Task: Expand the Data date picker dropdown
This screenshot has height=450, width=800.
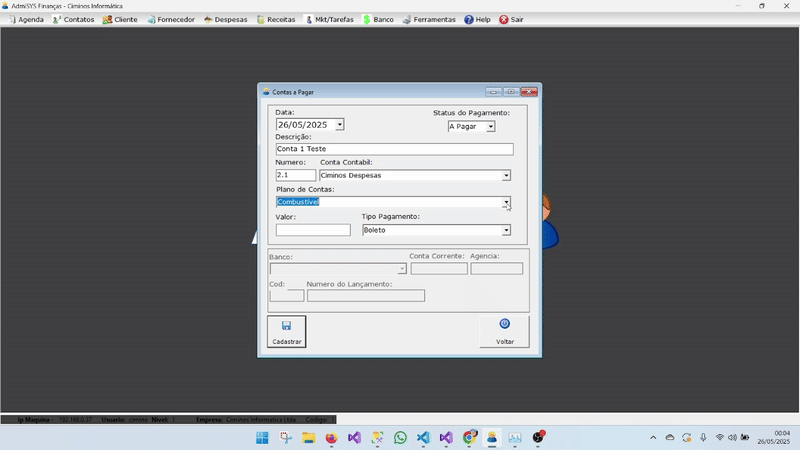Action: click(x=340, y=125)
